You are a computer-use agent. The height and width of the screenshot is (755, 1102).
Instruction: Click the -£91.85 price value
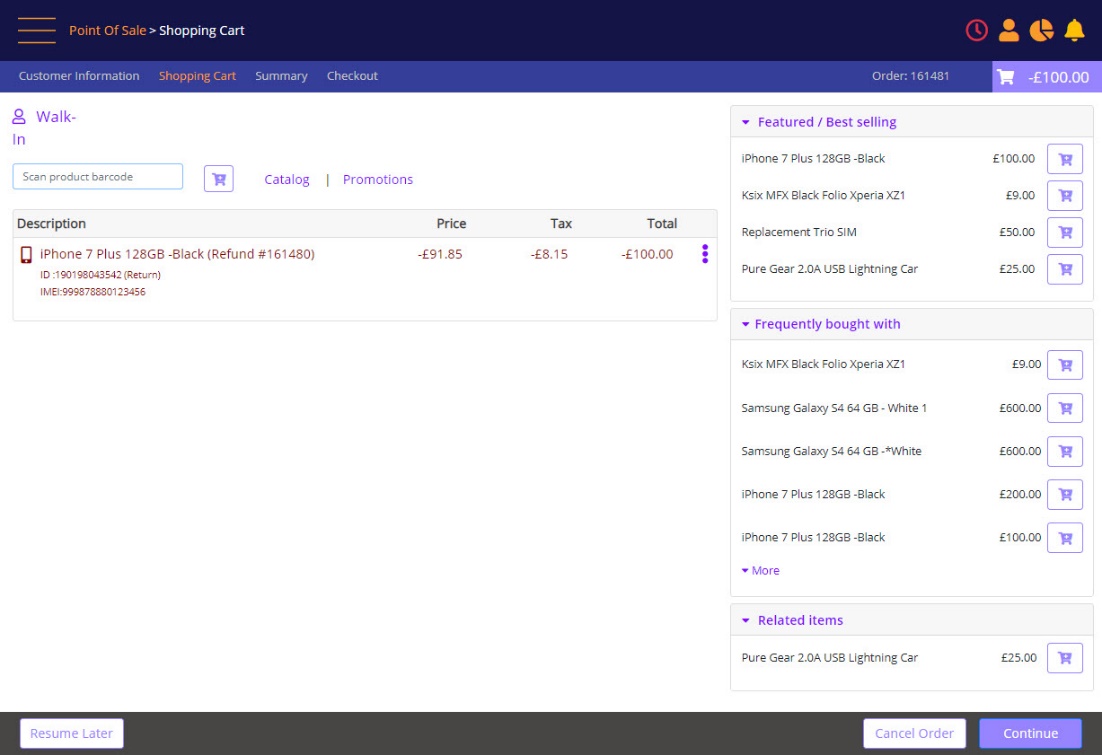(x=440, y=254)
